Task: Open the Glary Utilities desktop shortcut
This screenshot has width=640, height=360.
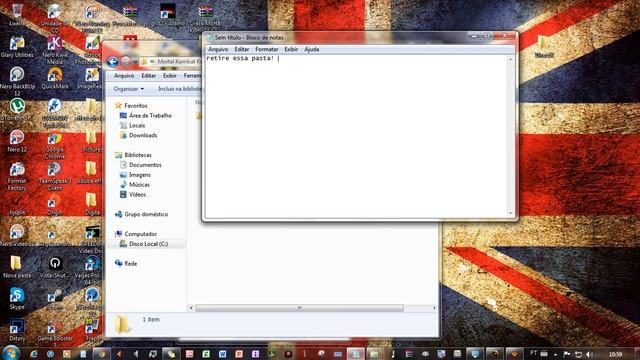Action: click(x=17, y=47)
